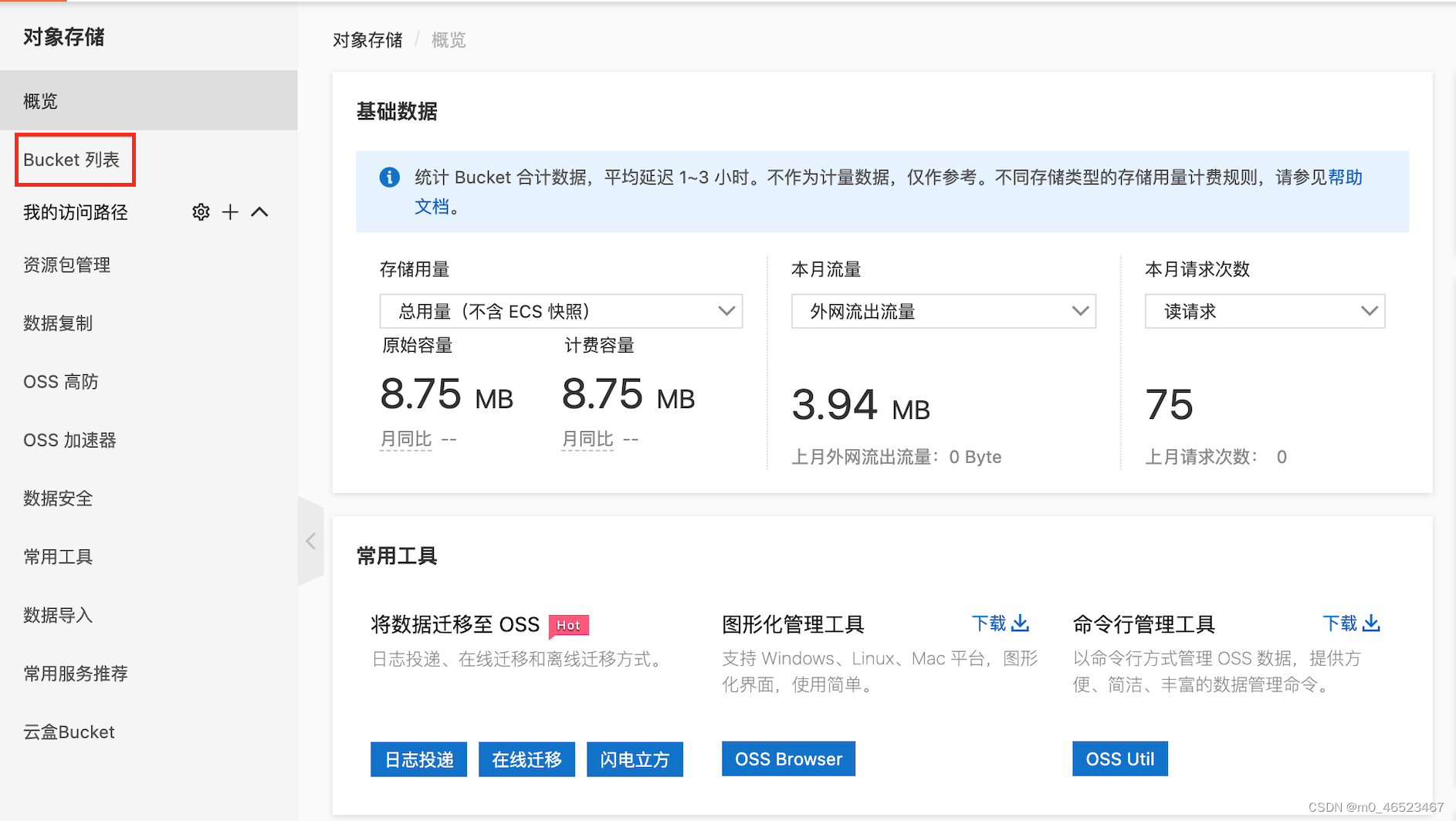Open OSS 加速器 in the sidebar

click(x=69, y=441)
